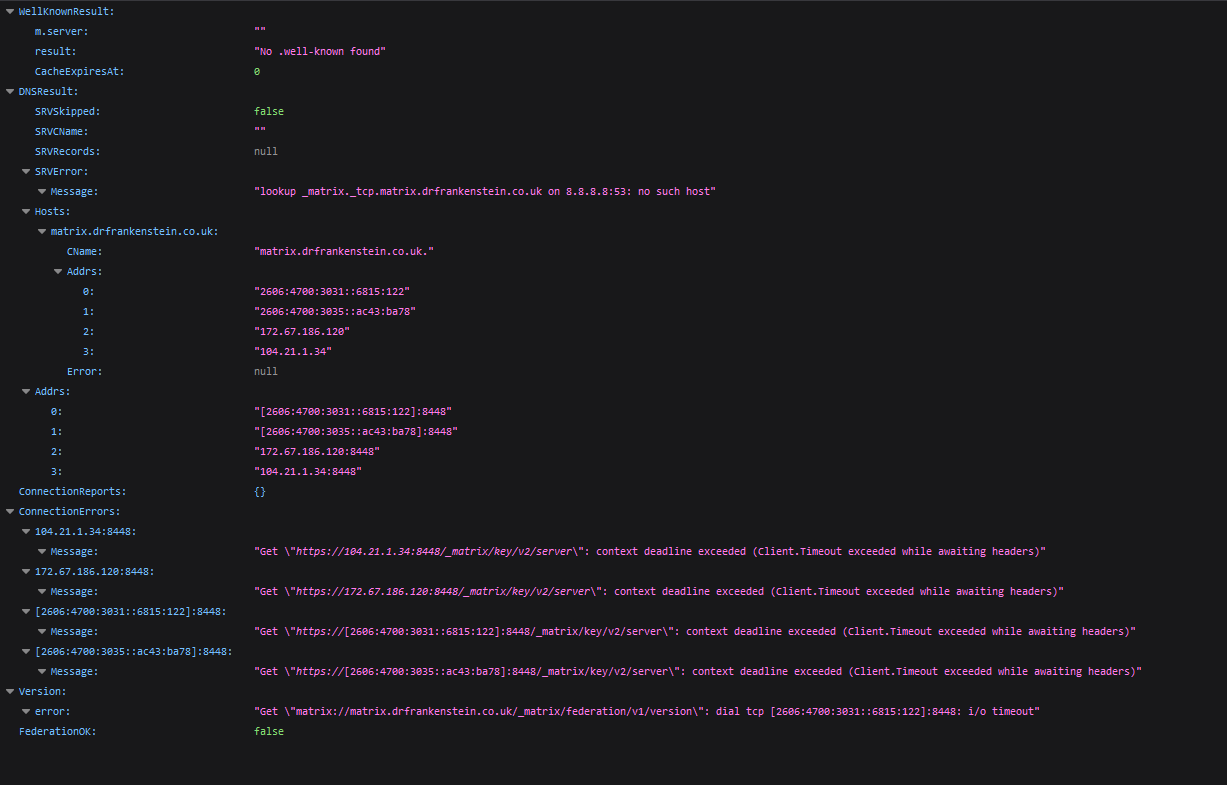This screenshot has width=1227, height=785.
Task: Select the SRVError lookup message string
Action: pos(486,191)
